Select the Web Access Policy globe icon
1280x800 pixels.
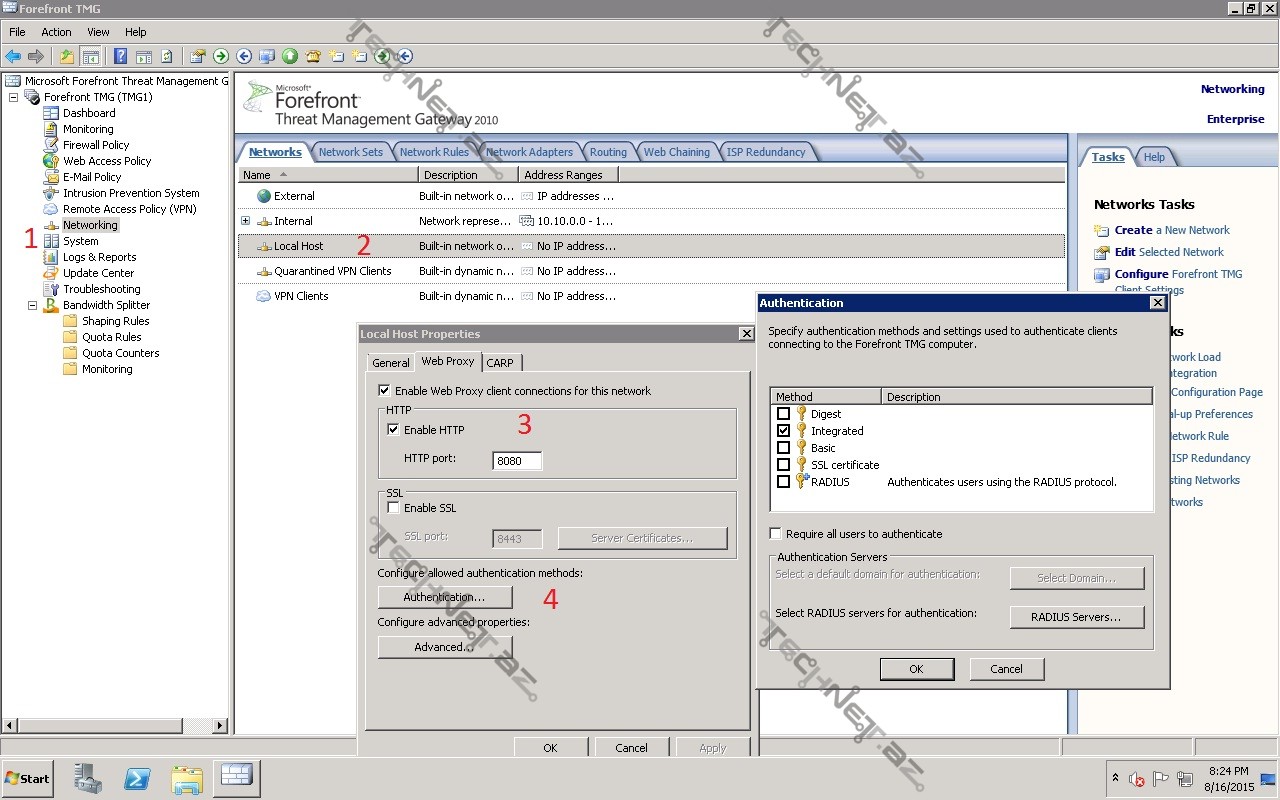pyautogui.click(x=51, y=161)
